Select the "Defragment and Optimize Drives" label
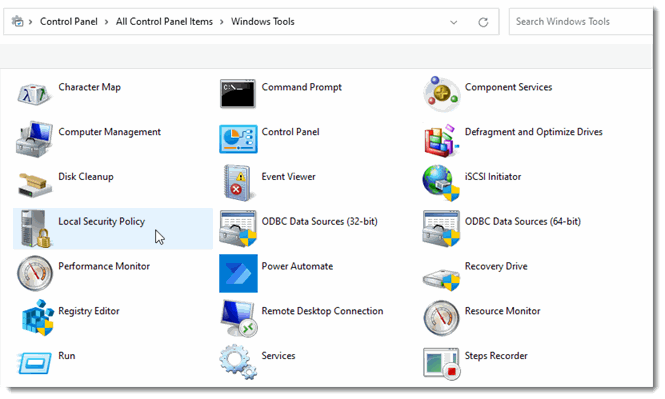The width and height of the screenshot is (665, 399). click(534, 132)
